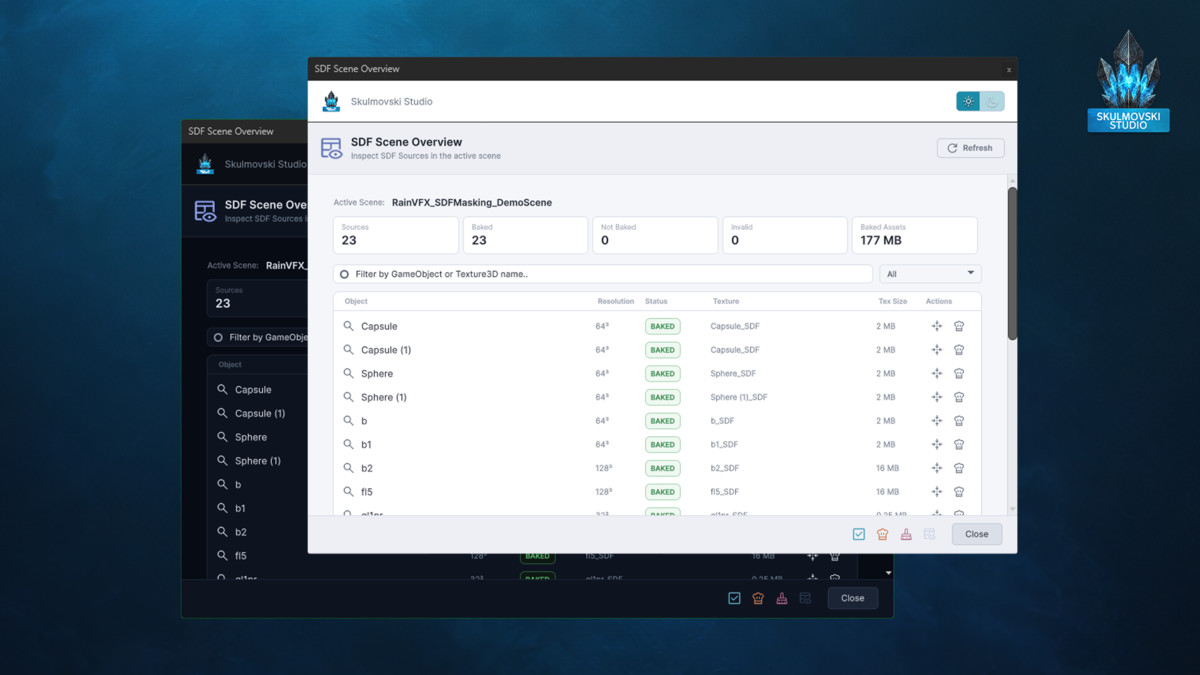Click pink stamp icon in light window footer
The image size is (1200, 675).
(x=906, y=534)
